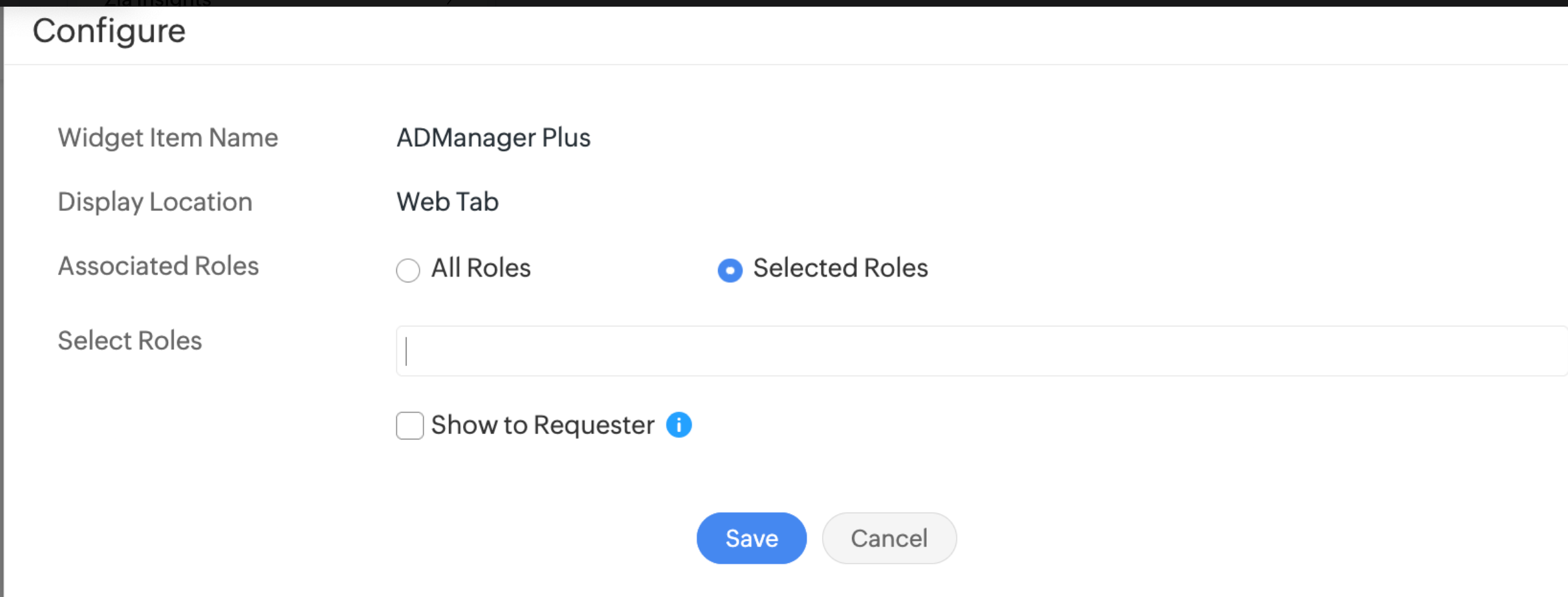Click the Associated Roles label
Image resolution: width=1568 pixels, height=597 pixels.
coord(158,266)
